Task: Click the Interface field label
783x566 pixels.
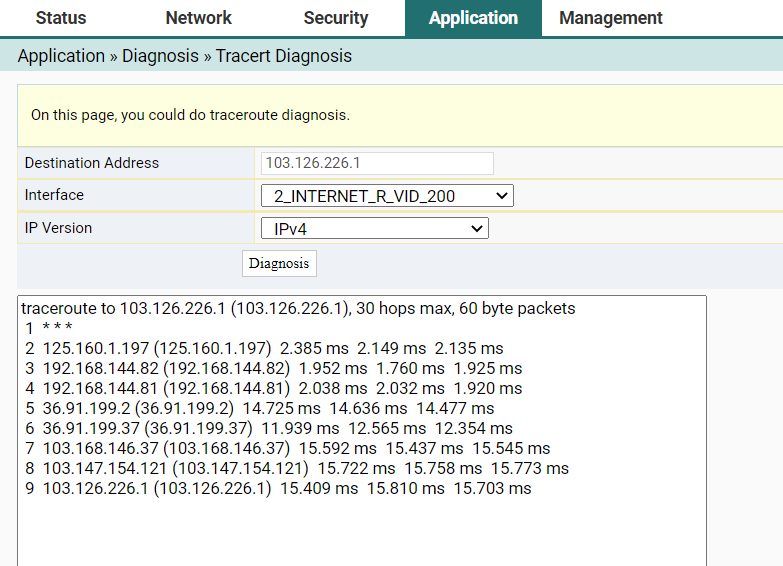Action: click(54, 195)
